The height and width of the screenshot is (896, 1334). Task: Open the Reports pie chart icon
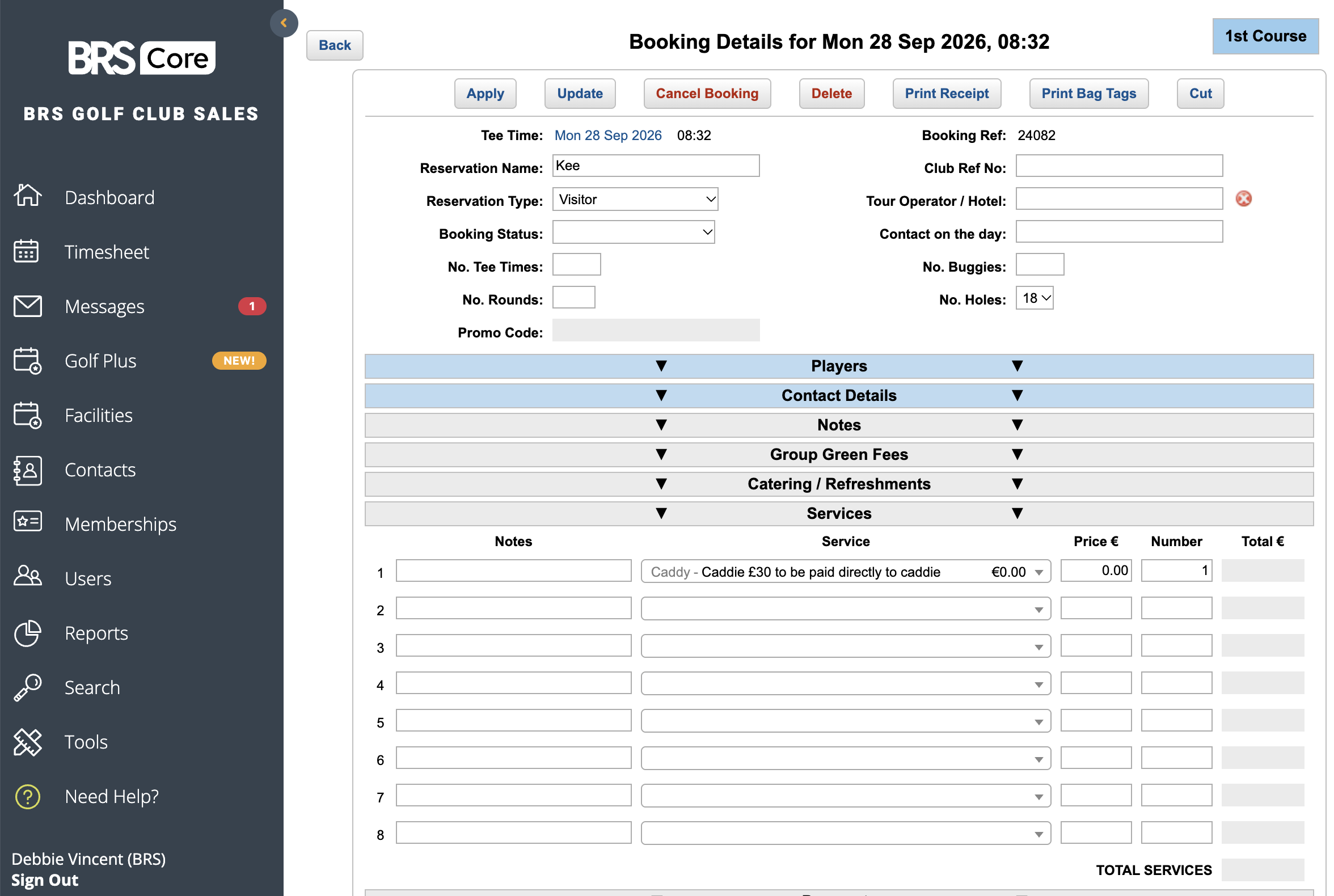[27, 632]
